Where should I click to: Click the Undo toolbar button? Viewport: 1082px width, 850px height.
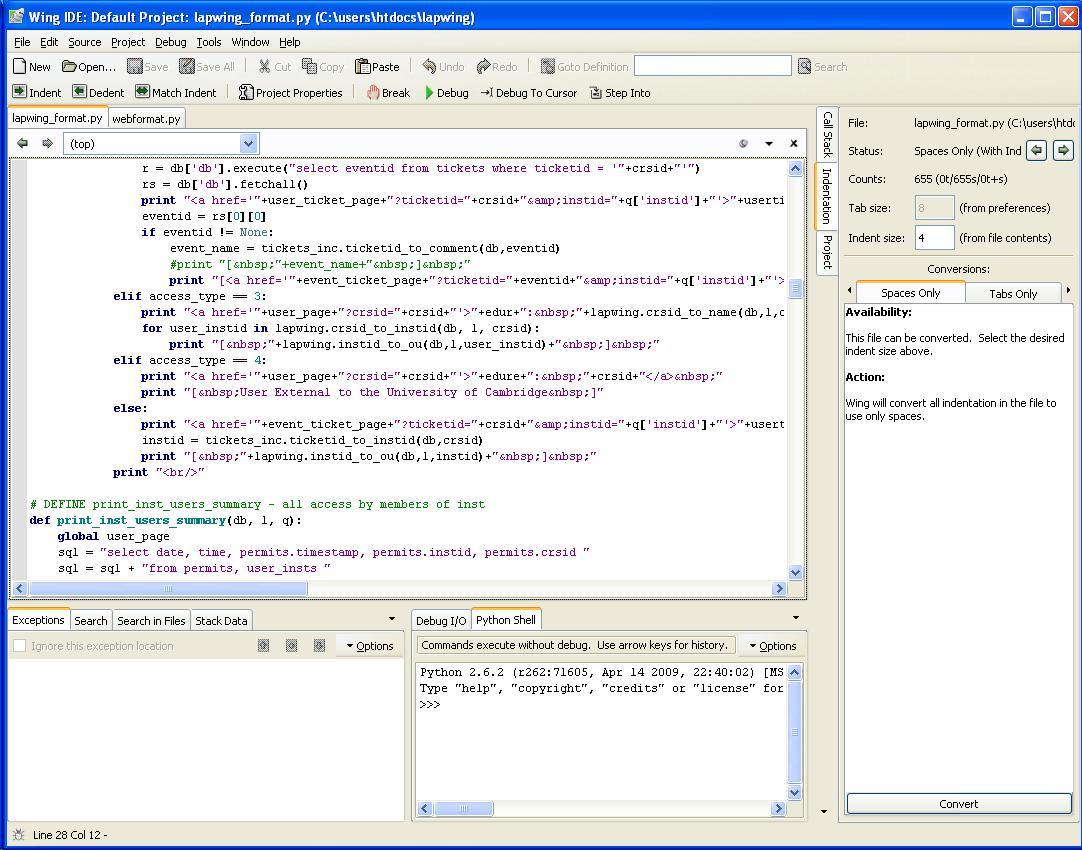point(443,67)
